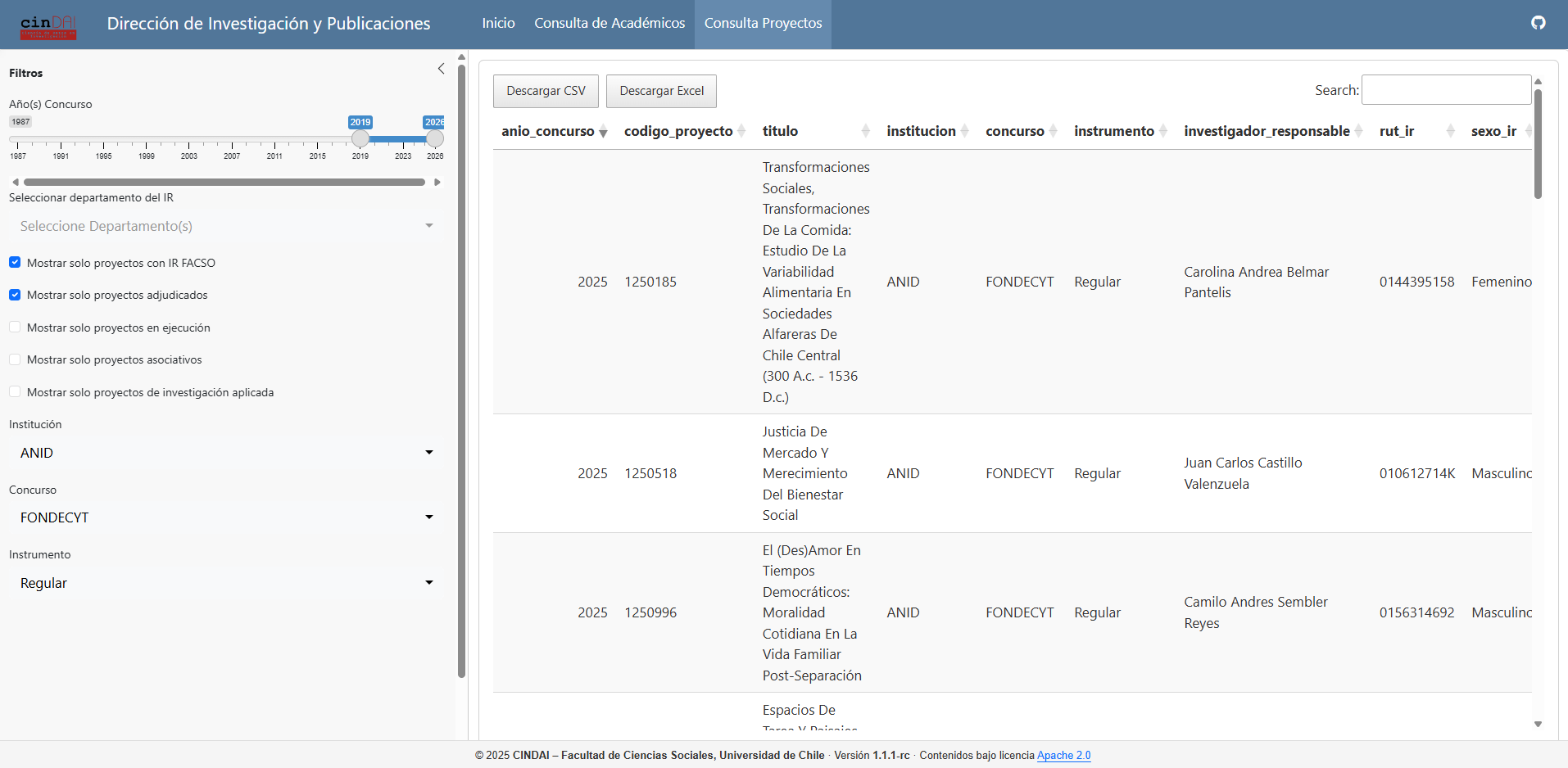Open the Apache 2.0 license link
Screen dimensions: 1568x768
(1063, 755)
